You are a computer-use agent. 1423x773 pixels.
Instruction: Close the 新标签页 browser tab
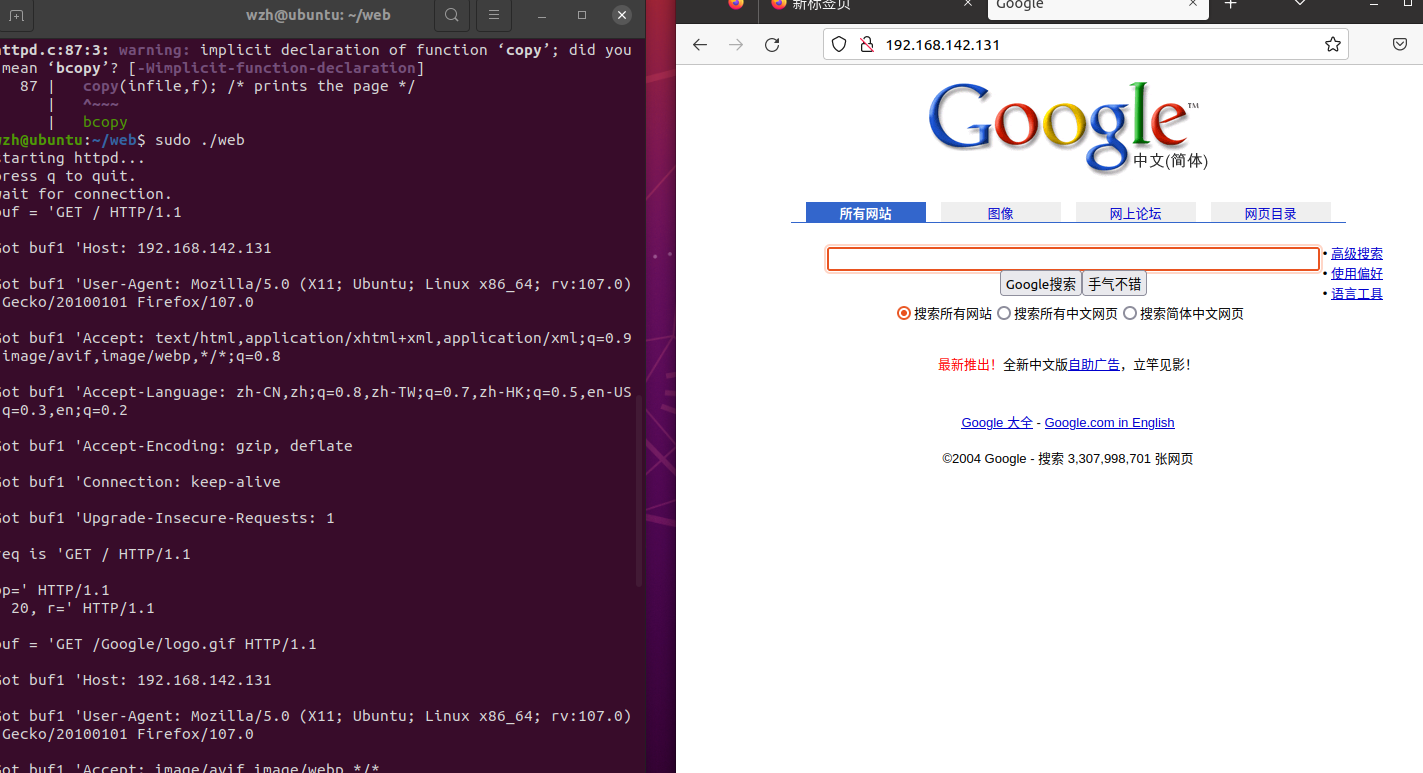967,4
